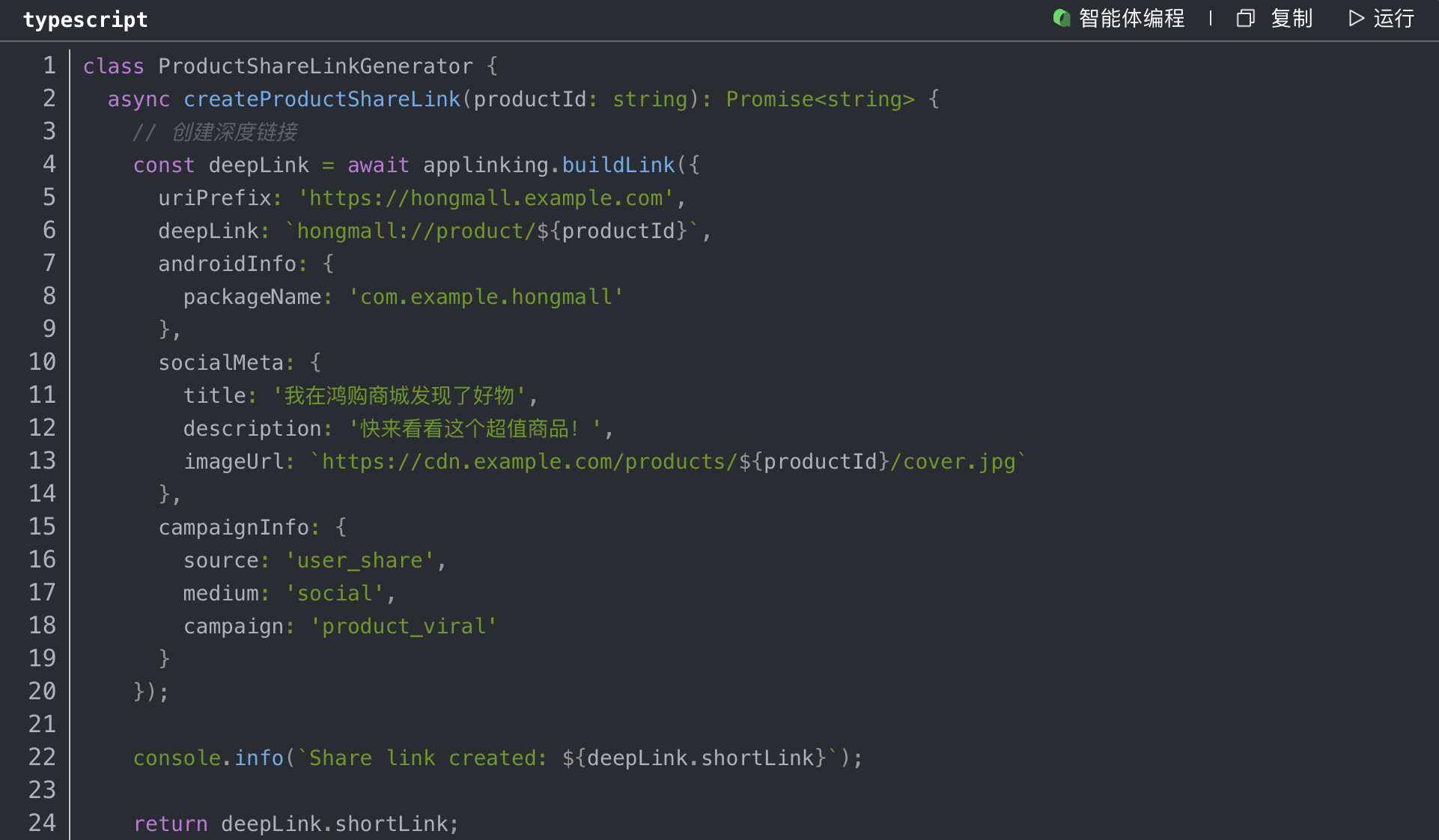The image size is (1439, 840).
Task: Click the copy icon beside 复制
Action: [1245, 18]
